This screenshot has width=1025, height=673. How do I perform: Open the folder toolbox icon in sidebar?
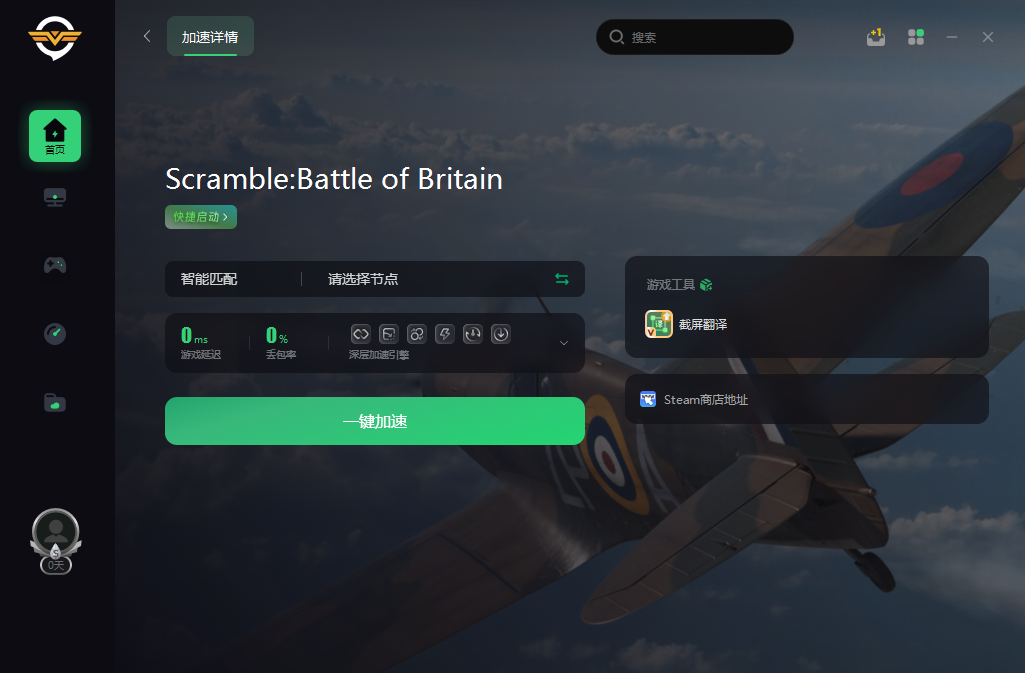point(55,402)
